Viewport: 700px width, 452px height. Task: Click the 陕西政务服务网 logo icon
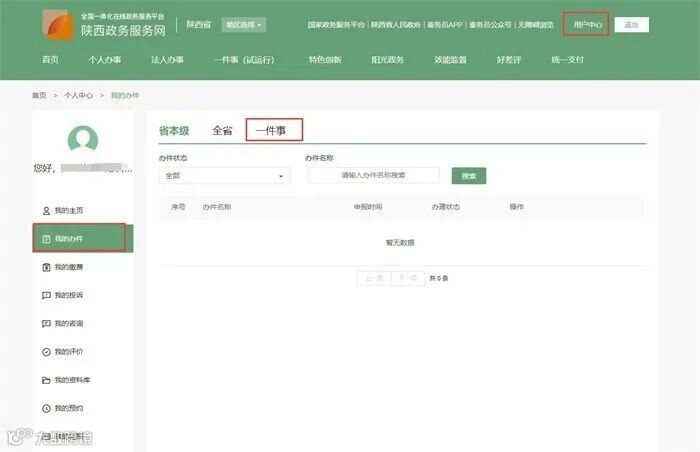pos(58,25)
